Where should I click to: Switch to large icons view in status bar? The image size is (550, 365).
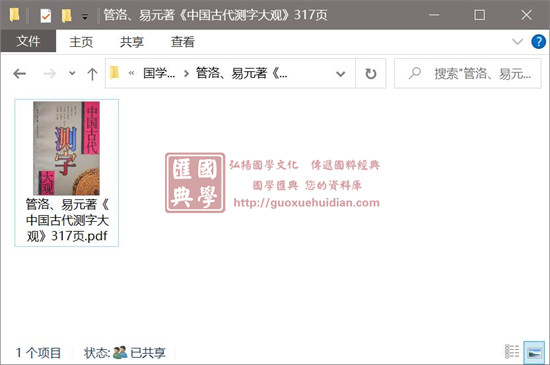tap(534, 352)
